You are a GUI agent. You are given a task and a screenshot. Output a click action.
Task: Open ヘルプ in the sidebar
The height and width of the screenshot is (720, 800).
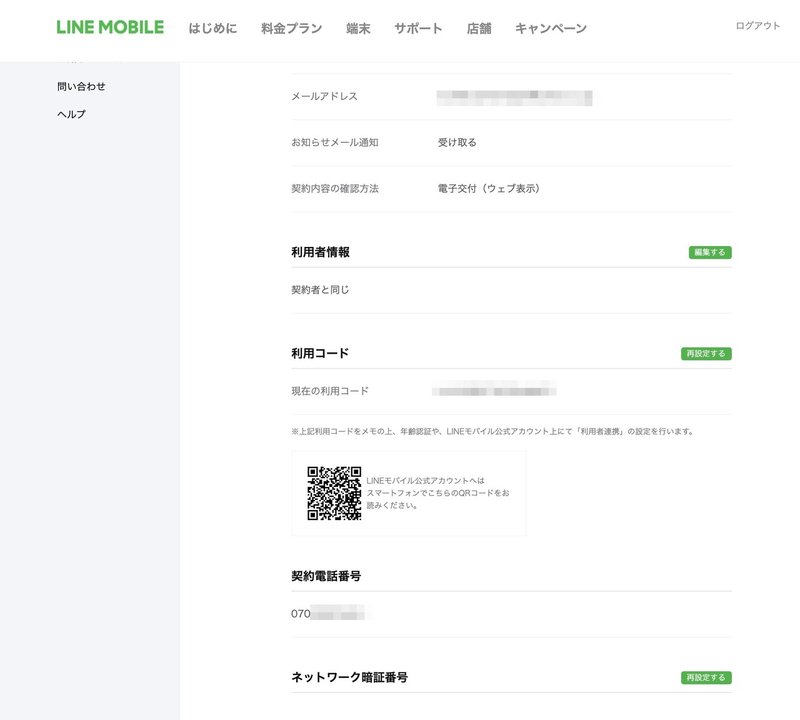tap(71, 114)
